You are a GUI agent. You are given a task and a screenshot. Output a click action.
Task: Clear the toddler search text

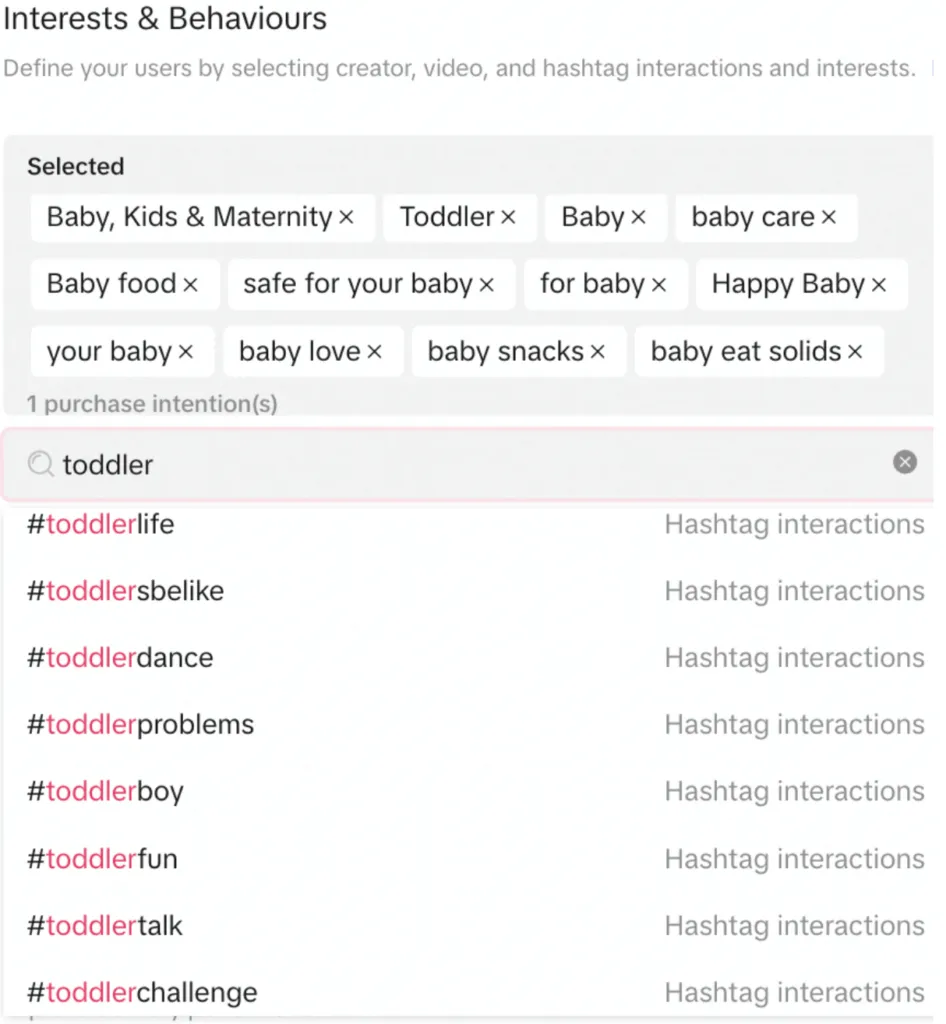(x=905, y=462)
